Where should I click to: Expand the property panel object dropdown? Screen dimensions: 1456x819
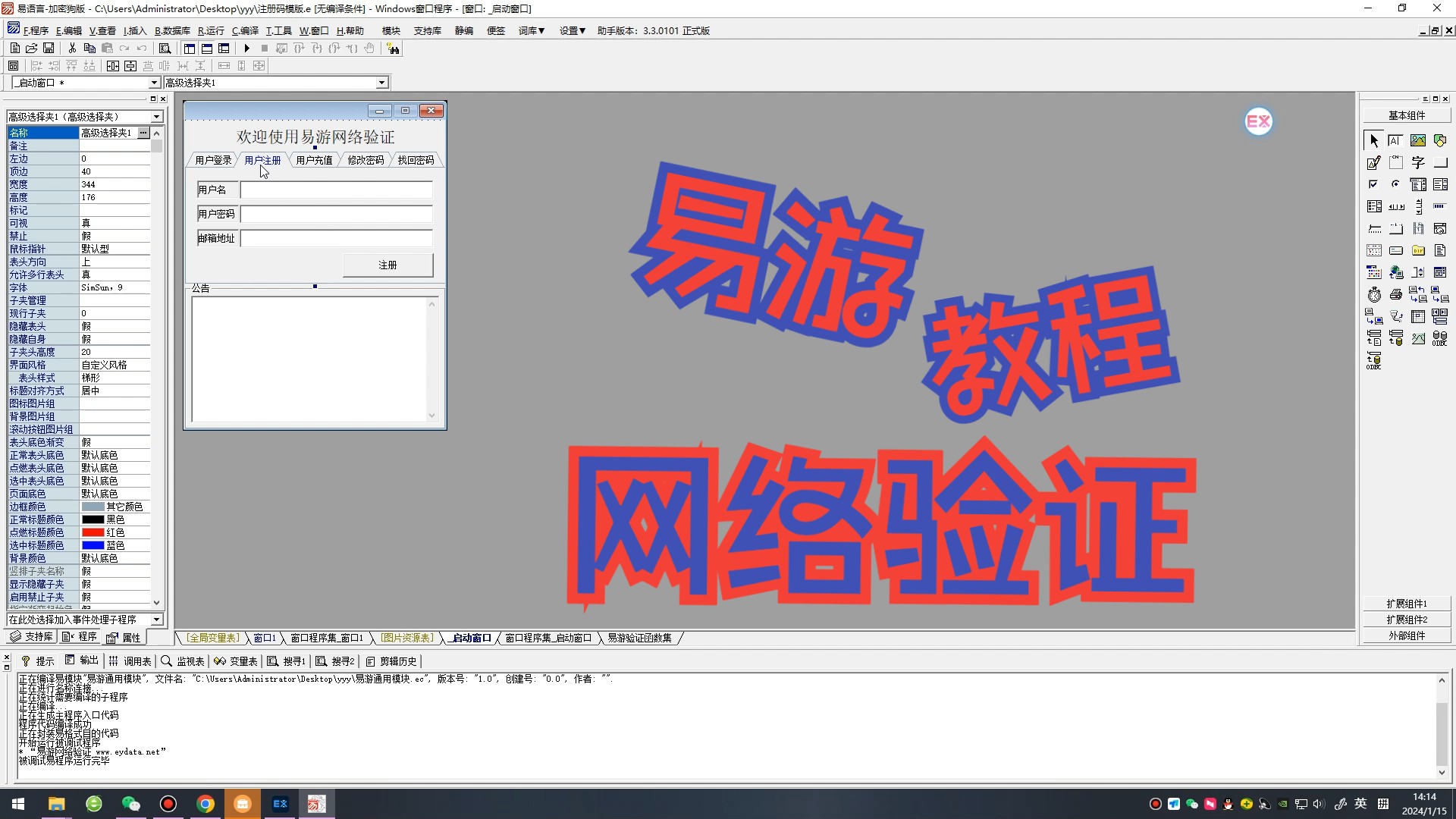(156, 117)
